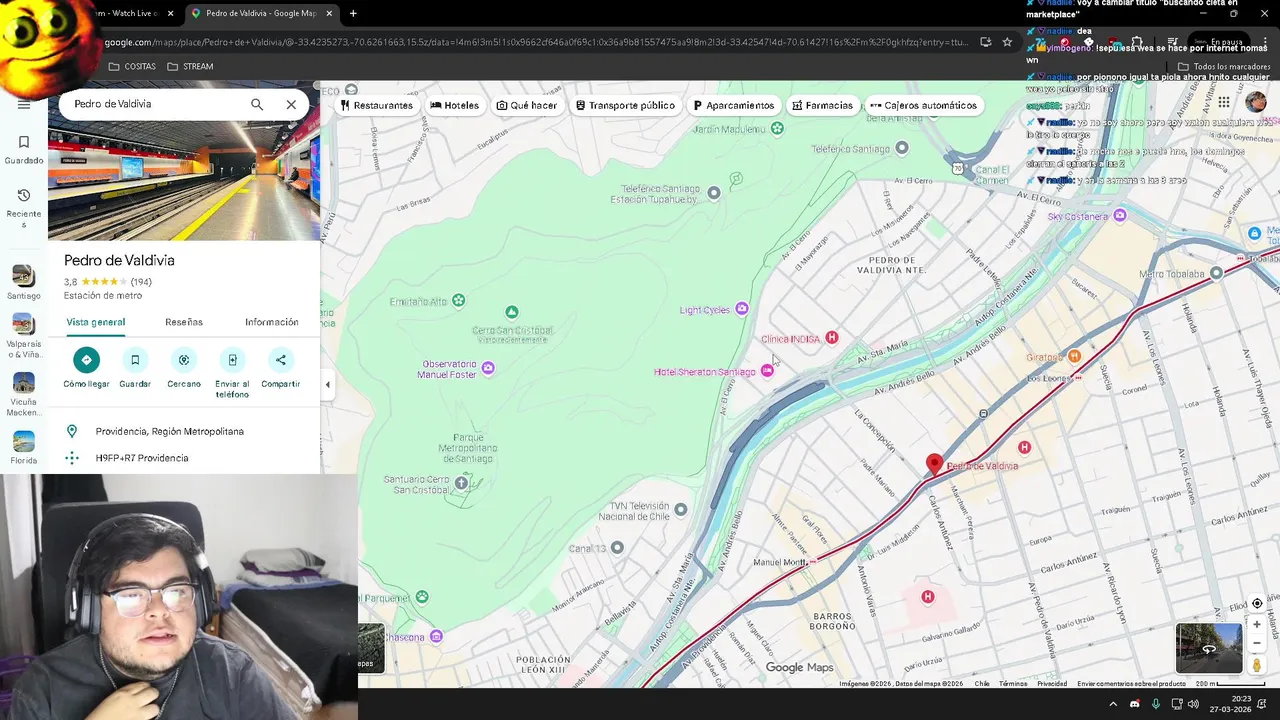Image resolution: width=1280 pixels, height=720 pixels.
Task: Switch to the Reseñas tab
Action: (x=184, y=322)
